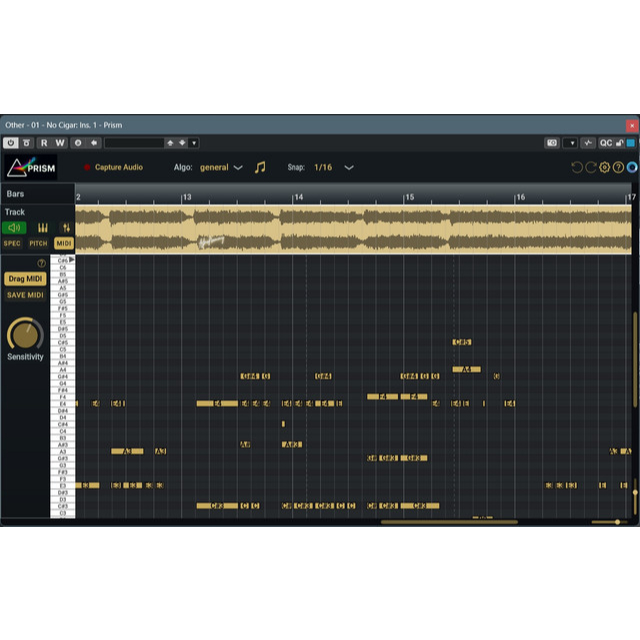640x640 pixels.
Task: Click the blue square icon in the top toolbar
Action: point(631,143)
